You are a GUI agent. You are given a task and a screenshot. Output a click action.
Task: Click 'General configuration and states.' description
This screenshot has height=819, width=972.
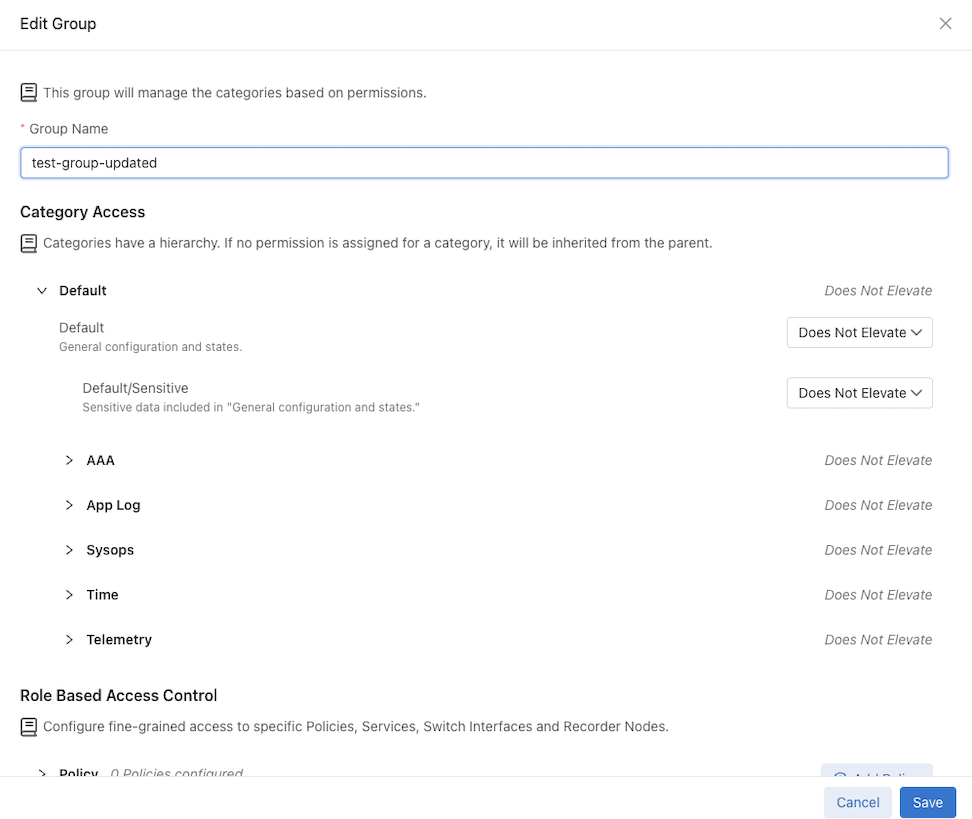click(151, 347)
